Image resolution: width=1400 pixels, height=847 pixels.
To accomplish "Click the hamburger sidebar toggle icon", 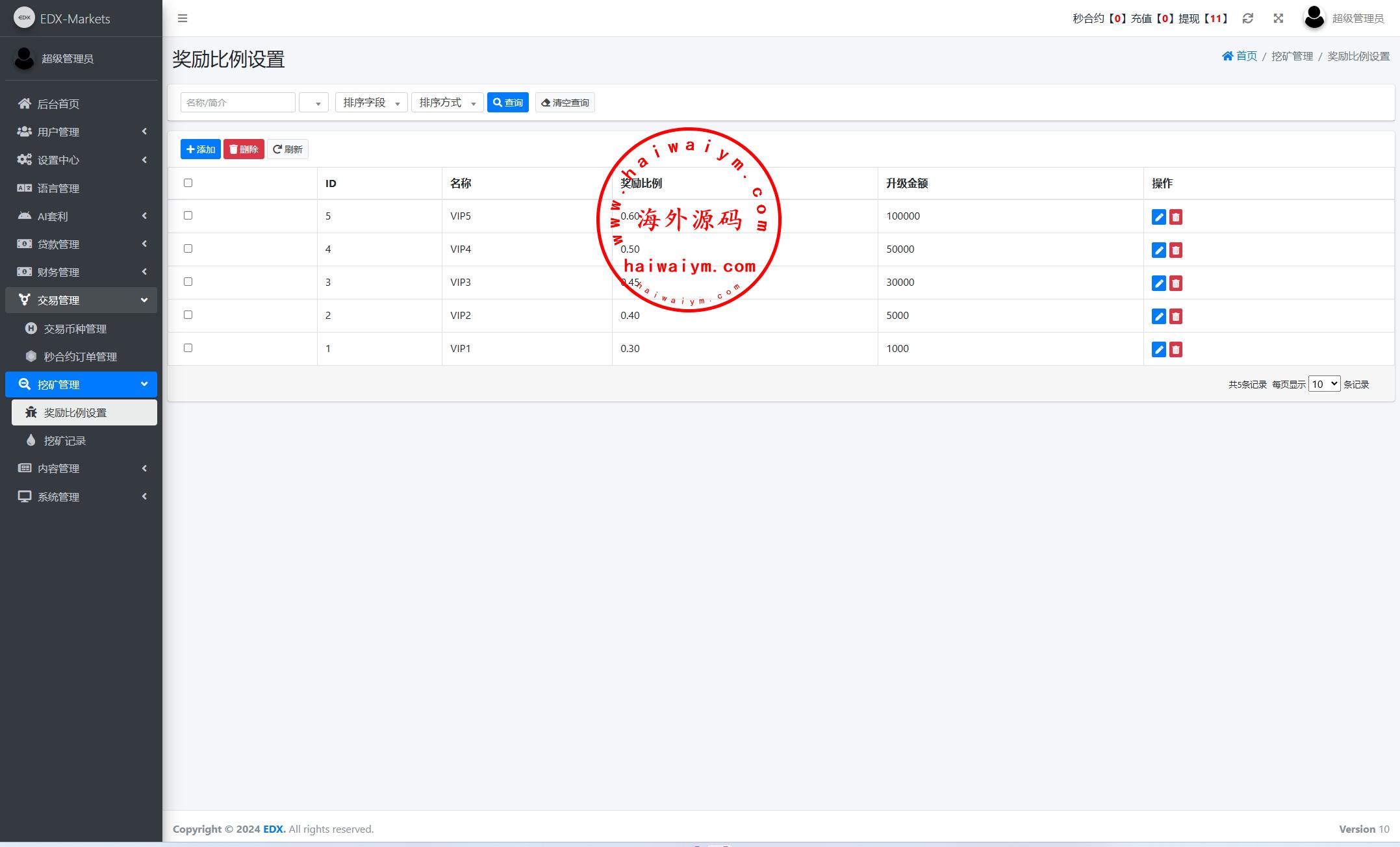I will (x=183, y=18).
